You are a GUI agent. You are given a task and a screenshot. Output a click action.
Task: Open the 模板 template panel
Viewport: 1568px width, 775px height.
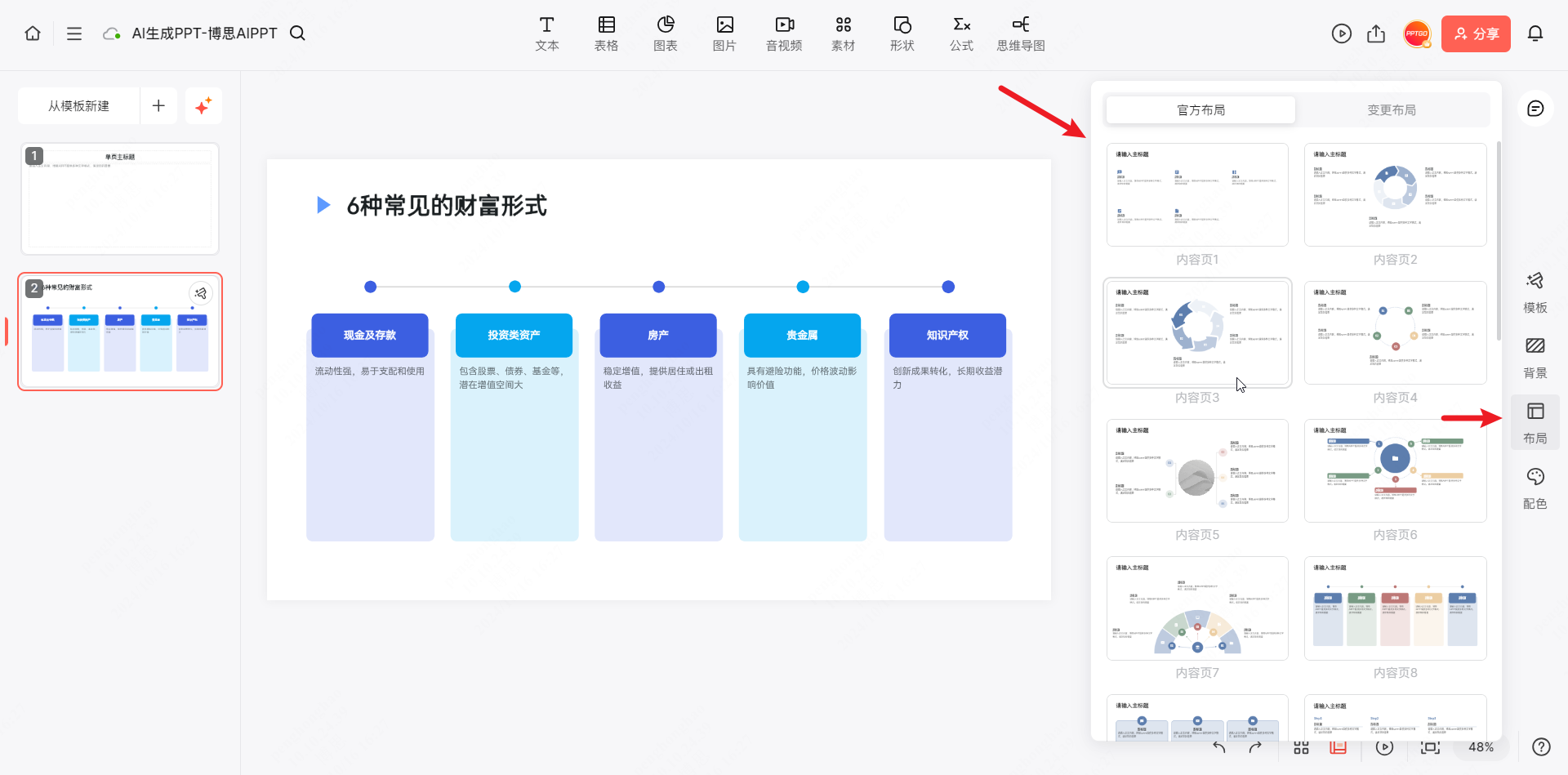[1535, 292]
